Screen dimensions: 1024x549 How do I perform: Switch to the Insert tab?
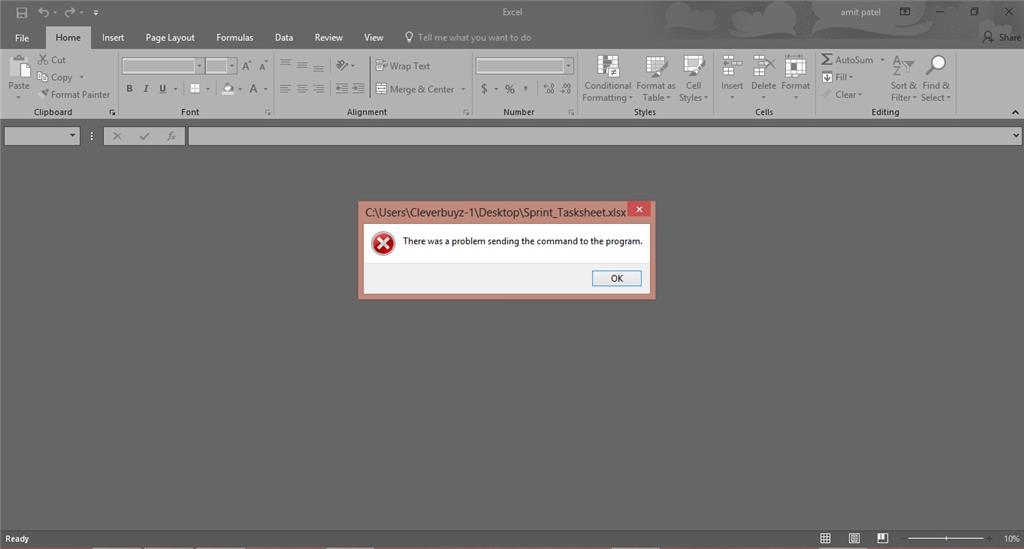coord(113,38)
